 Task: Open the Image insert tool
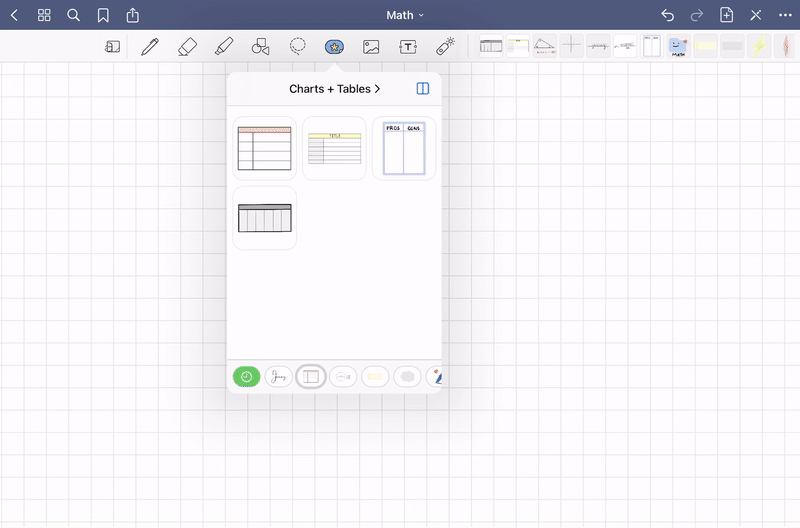371,46
